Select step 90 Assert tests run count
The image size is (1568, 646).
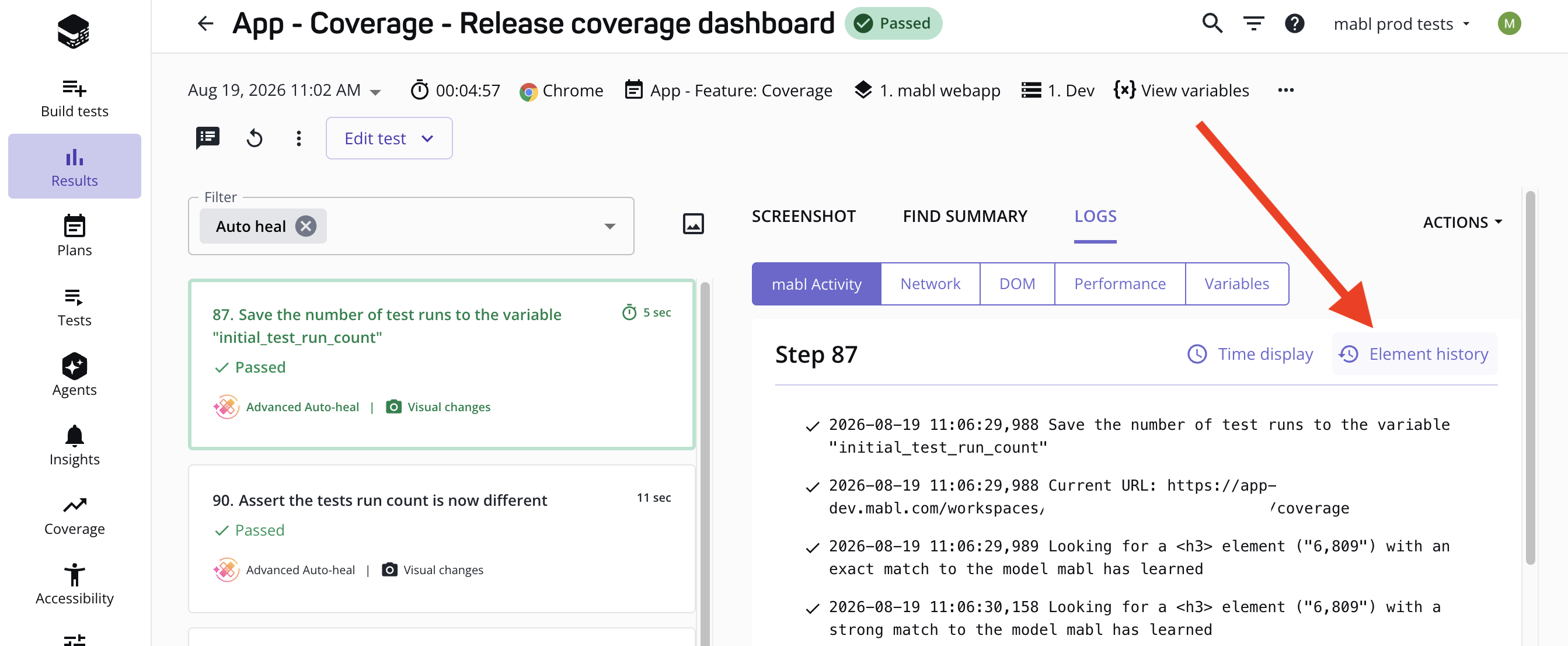click(379, 500)
